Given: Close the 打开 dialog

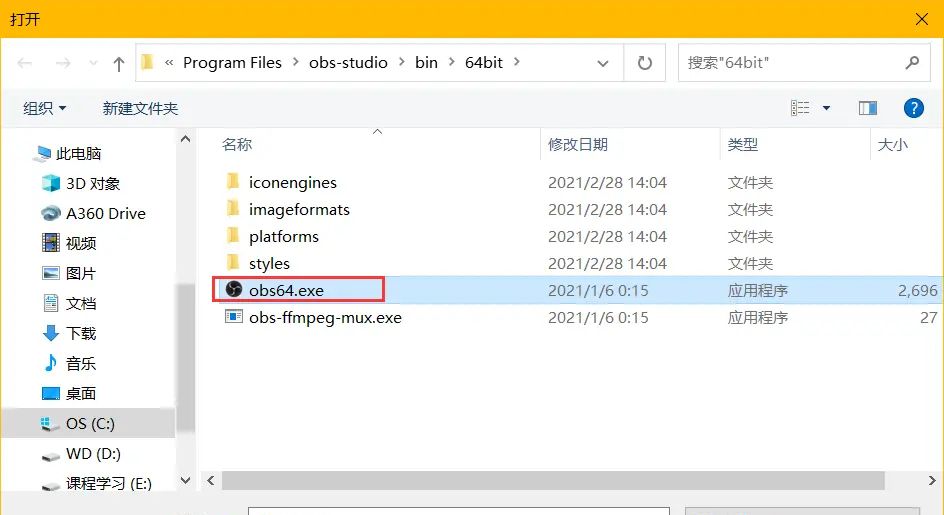Looking at the screenshot, I should click(922, 19).
